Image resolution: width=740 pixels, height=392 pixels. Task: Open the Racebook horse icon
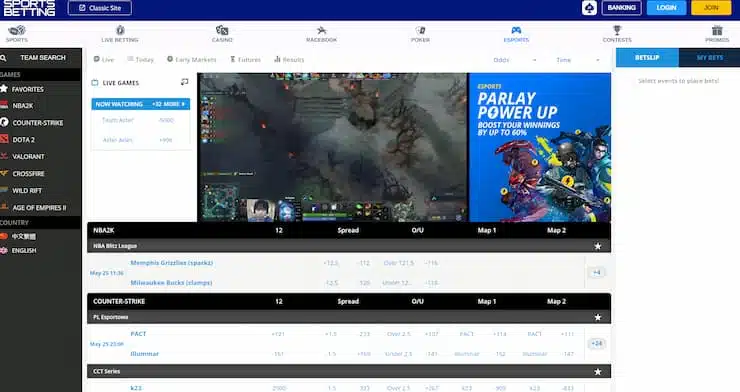pos(321,31)
